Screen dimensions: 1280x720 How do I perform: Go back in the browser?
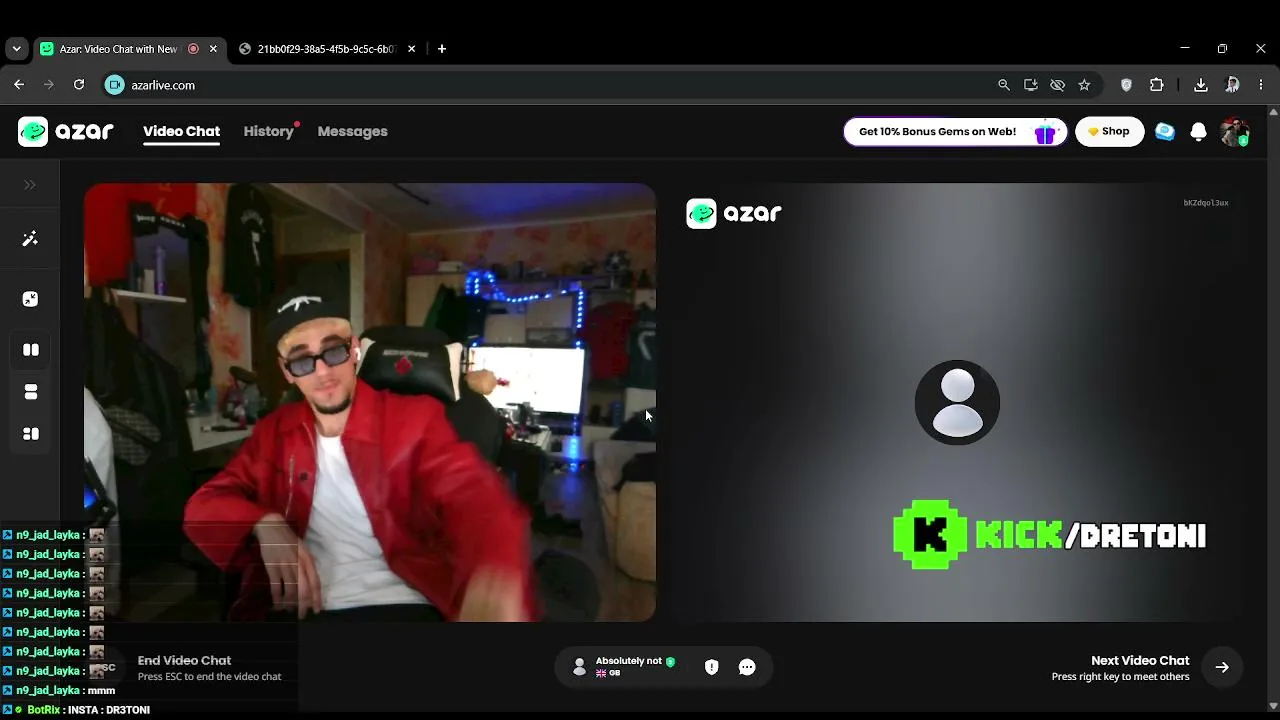(19, 85)
